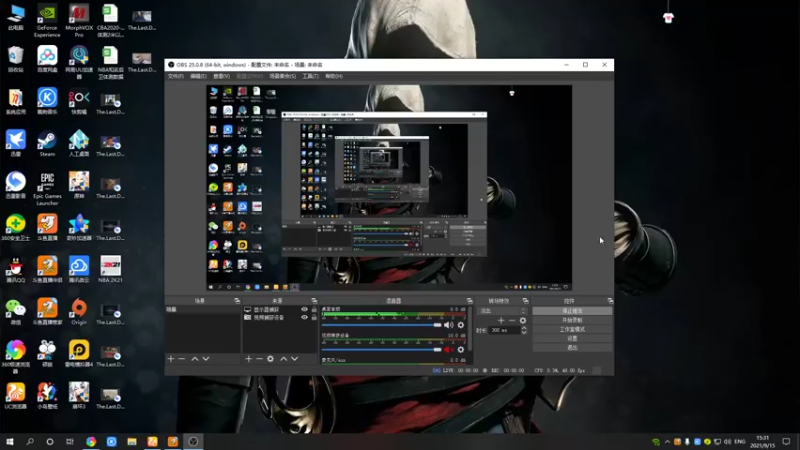Open the NBA 2K21 desktop shortcut
This screenshot has width=800, height=450.
[110, 270]
